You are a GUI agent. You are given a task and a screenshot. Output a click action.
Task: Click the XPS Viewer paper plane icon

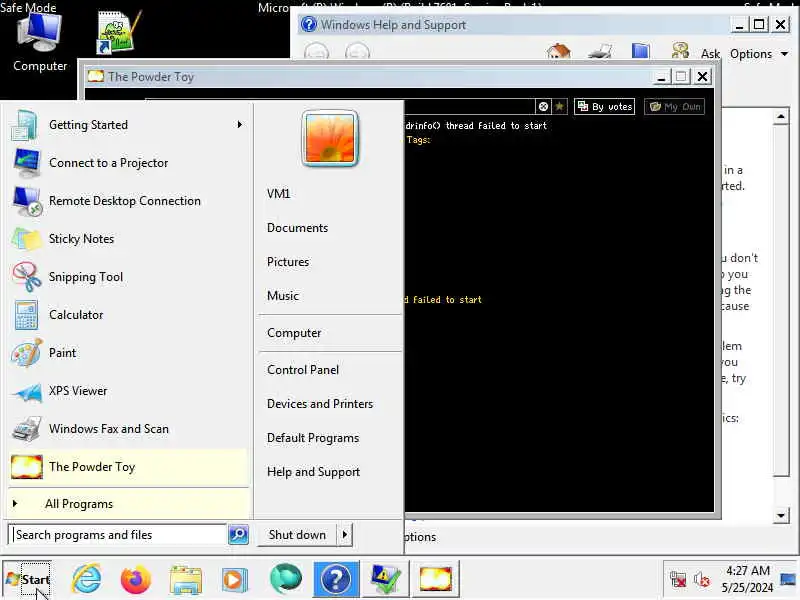27,391
